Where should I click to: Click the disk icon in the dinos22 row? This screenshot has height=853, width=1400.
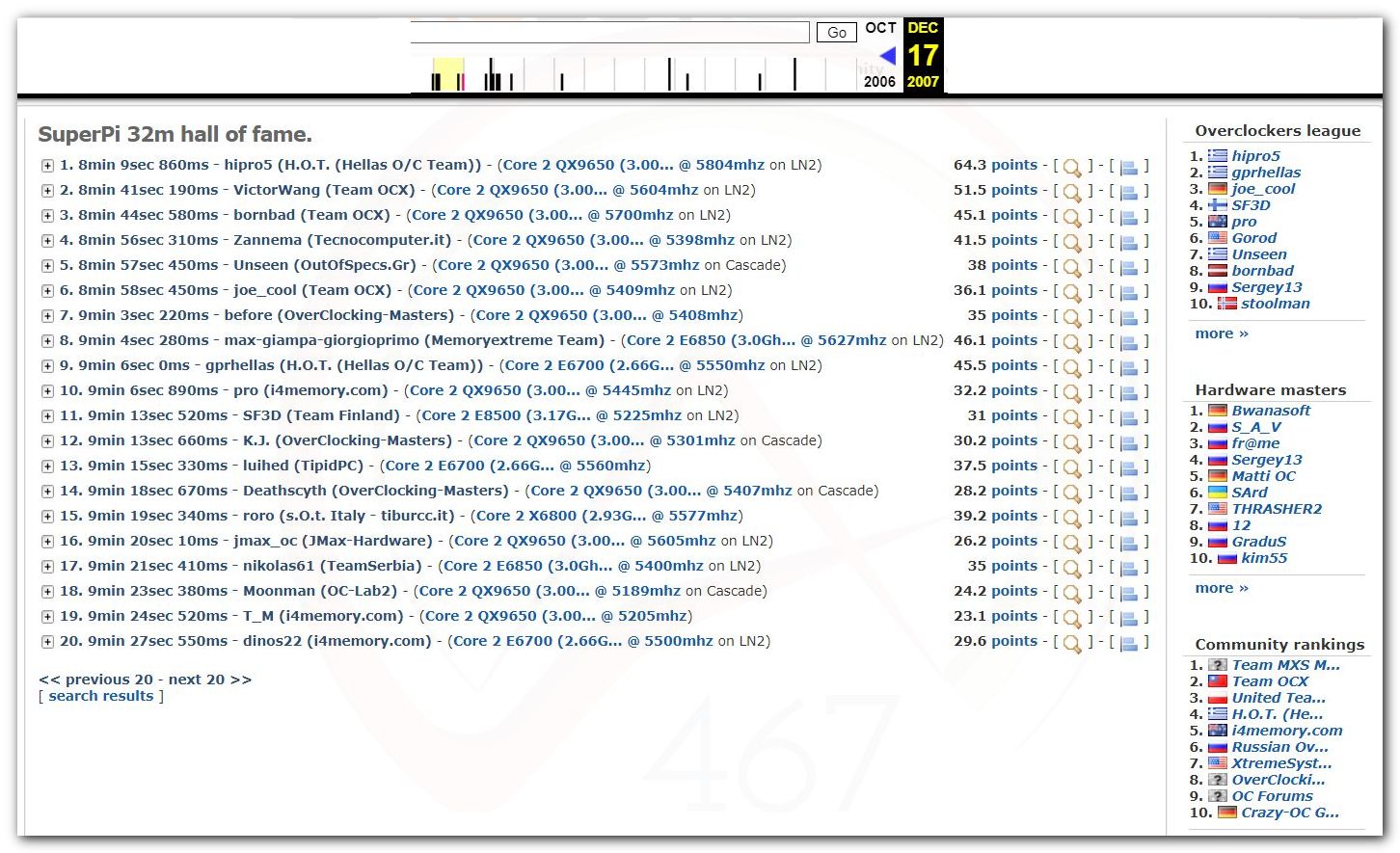[x=1129, y=643]
